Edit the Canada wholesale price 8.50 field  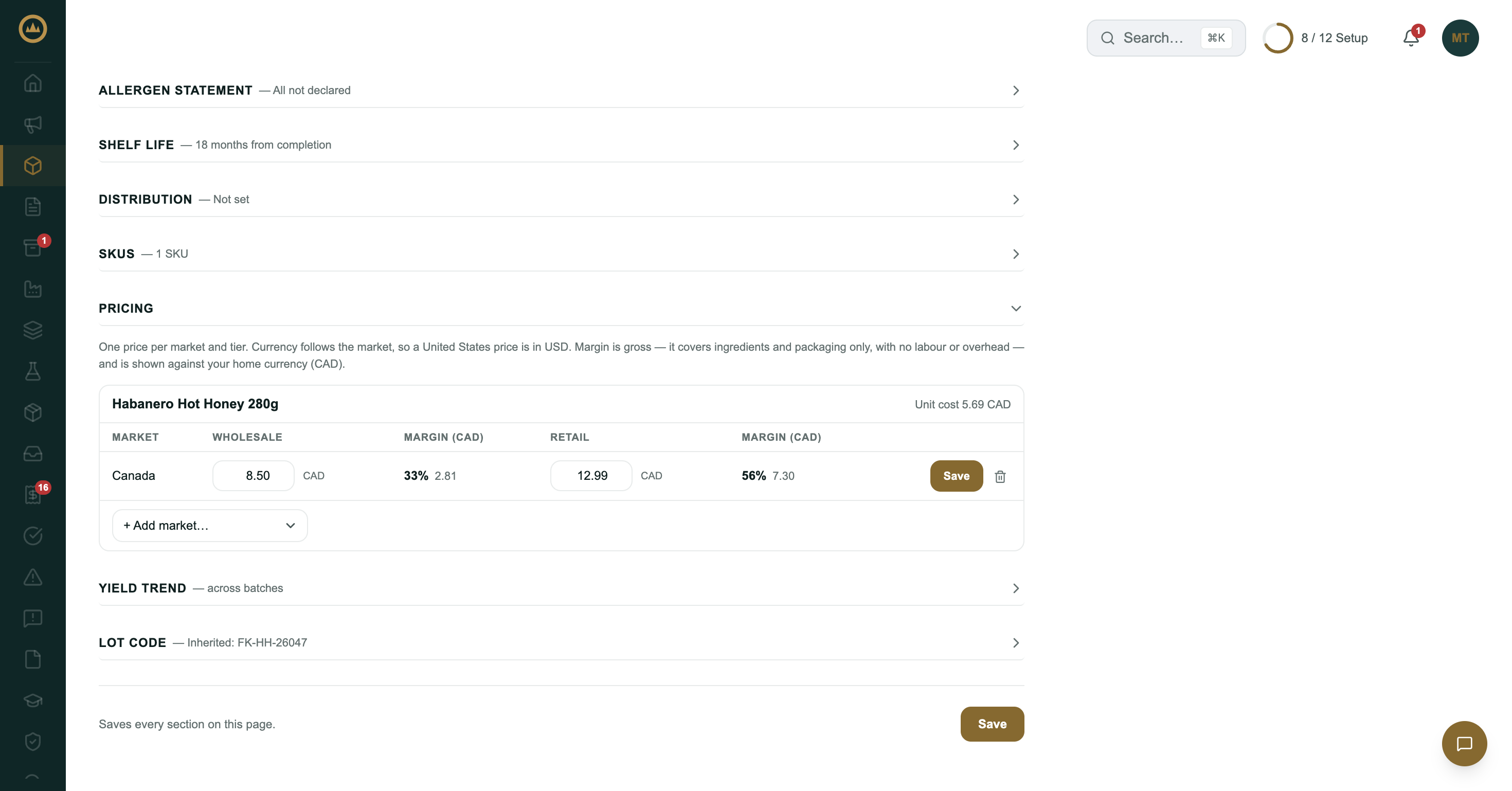253,475
